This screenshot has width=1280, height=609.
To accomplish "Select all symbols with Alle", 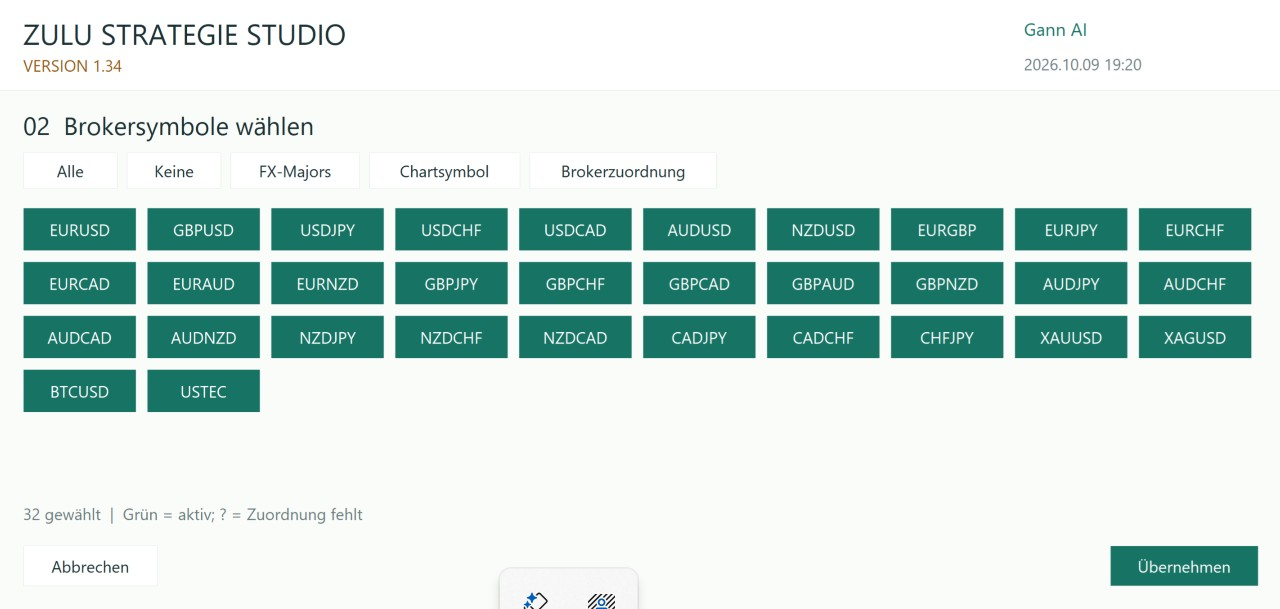I will 70,171.
